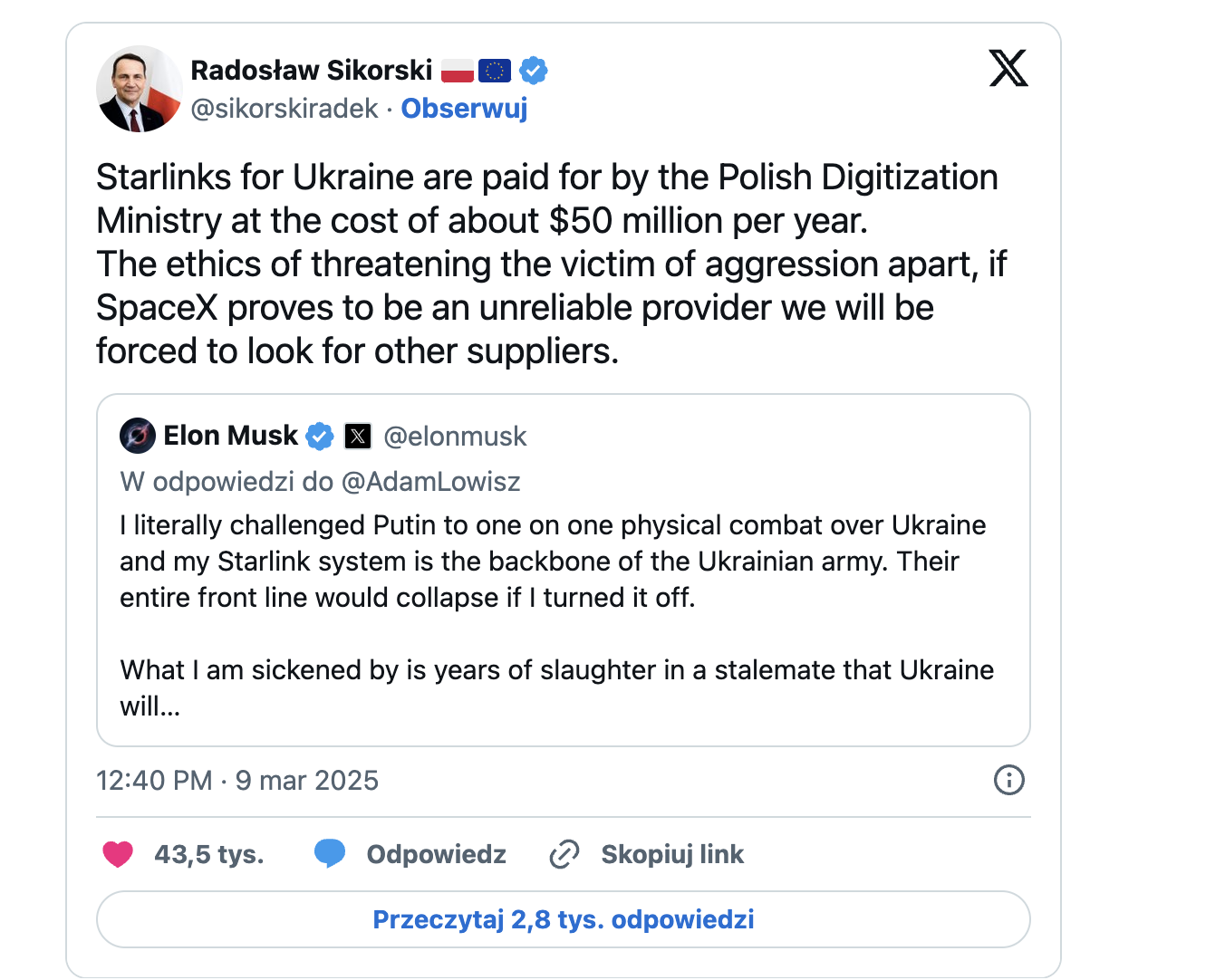The height and width of the screenshot is (980, 1225).
Task: Click Elon Musk's small avatar
Action: 138,436
